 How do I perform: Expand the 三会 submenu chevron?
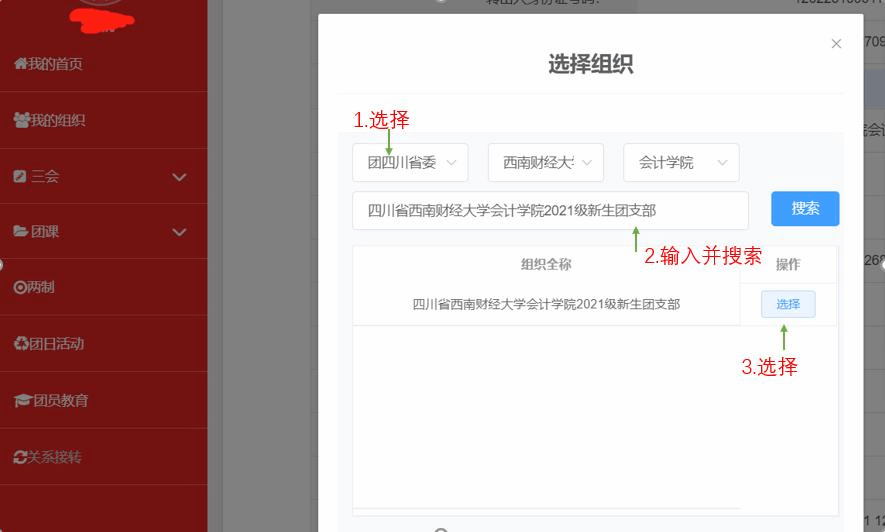[x=179, y=177]
